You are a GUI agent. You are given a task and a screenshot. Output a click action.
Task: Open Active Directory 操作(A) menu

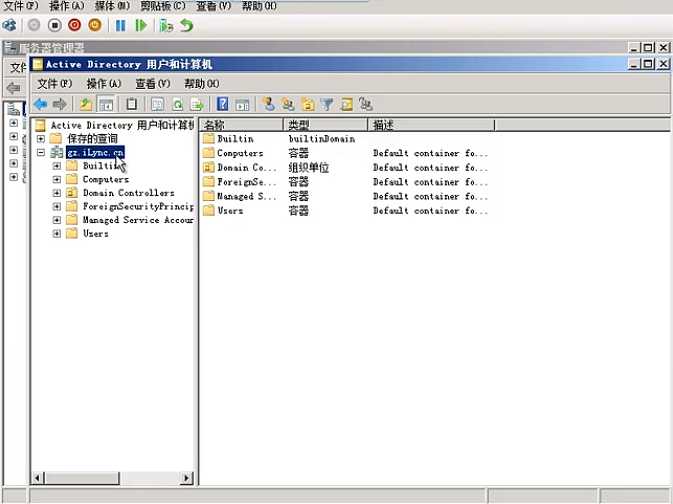pyautogui.click(x=104, y=83)
